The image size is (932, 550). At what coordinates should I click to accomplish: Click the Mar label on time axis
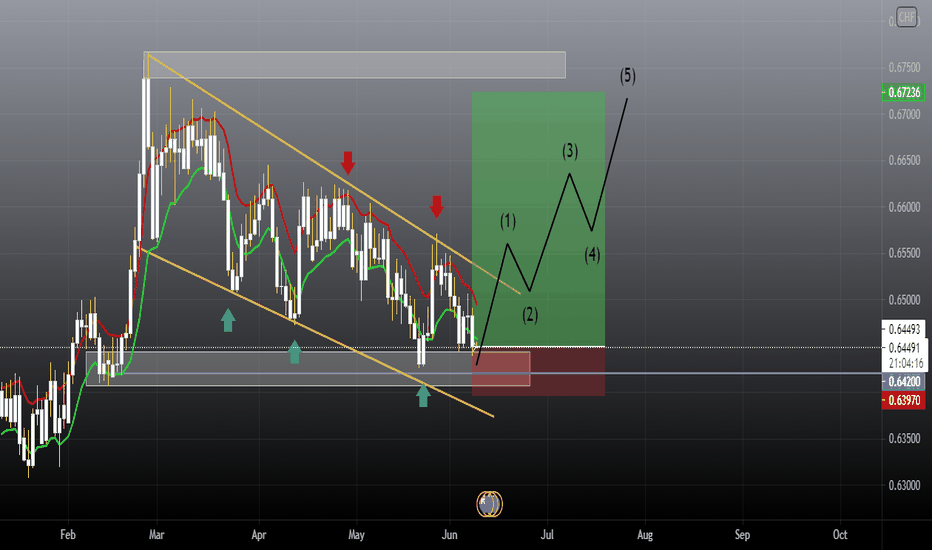coord(156,535)
